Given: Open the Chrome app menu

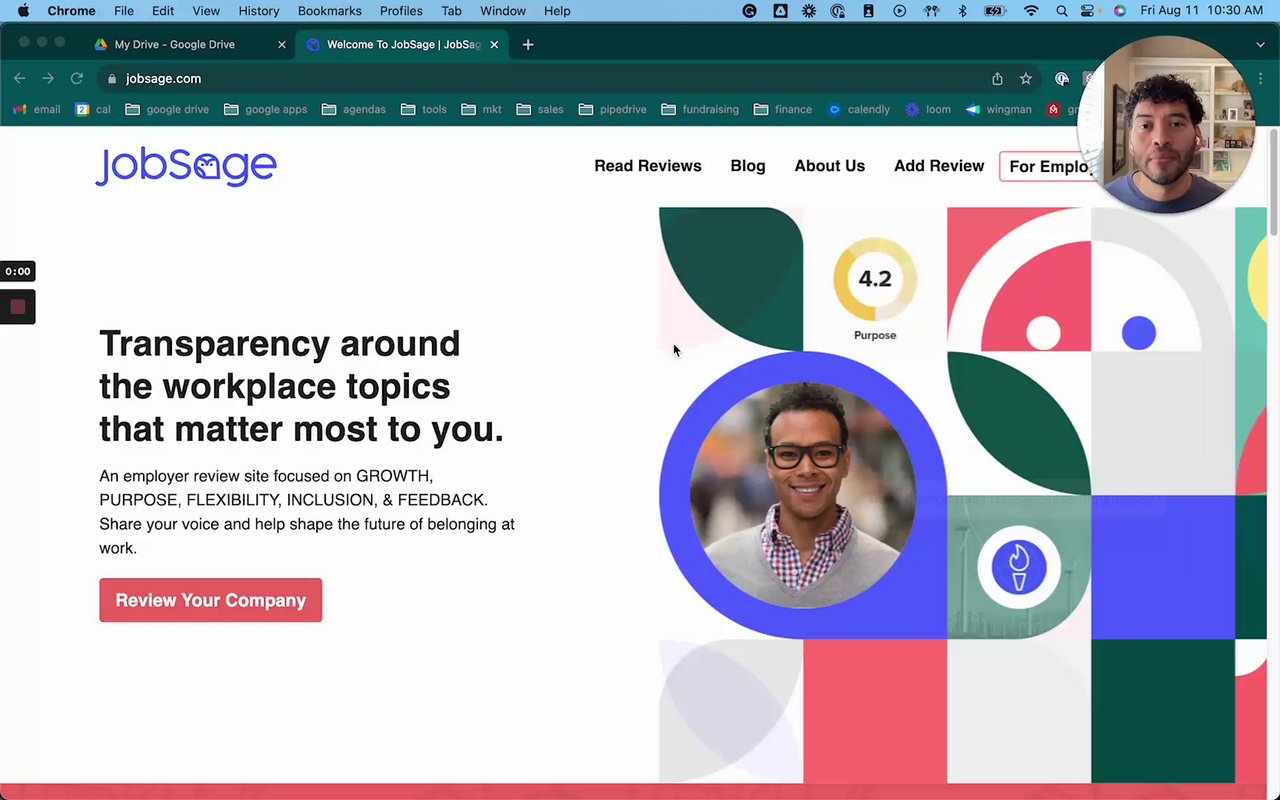Looking at the screenshot, I should (x=71, y=11).
